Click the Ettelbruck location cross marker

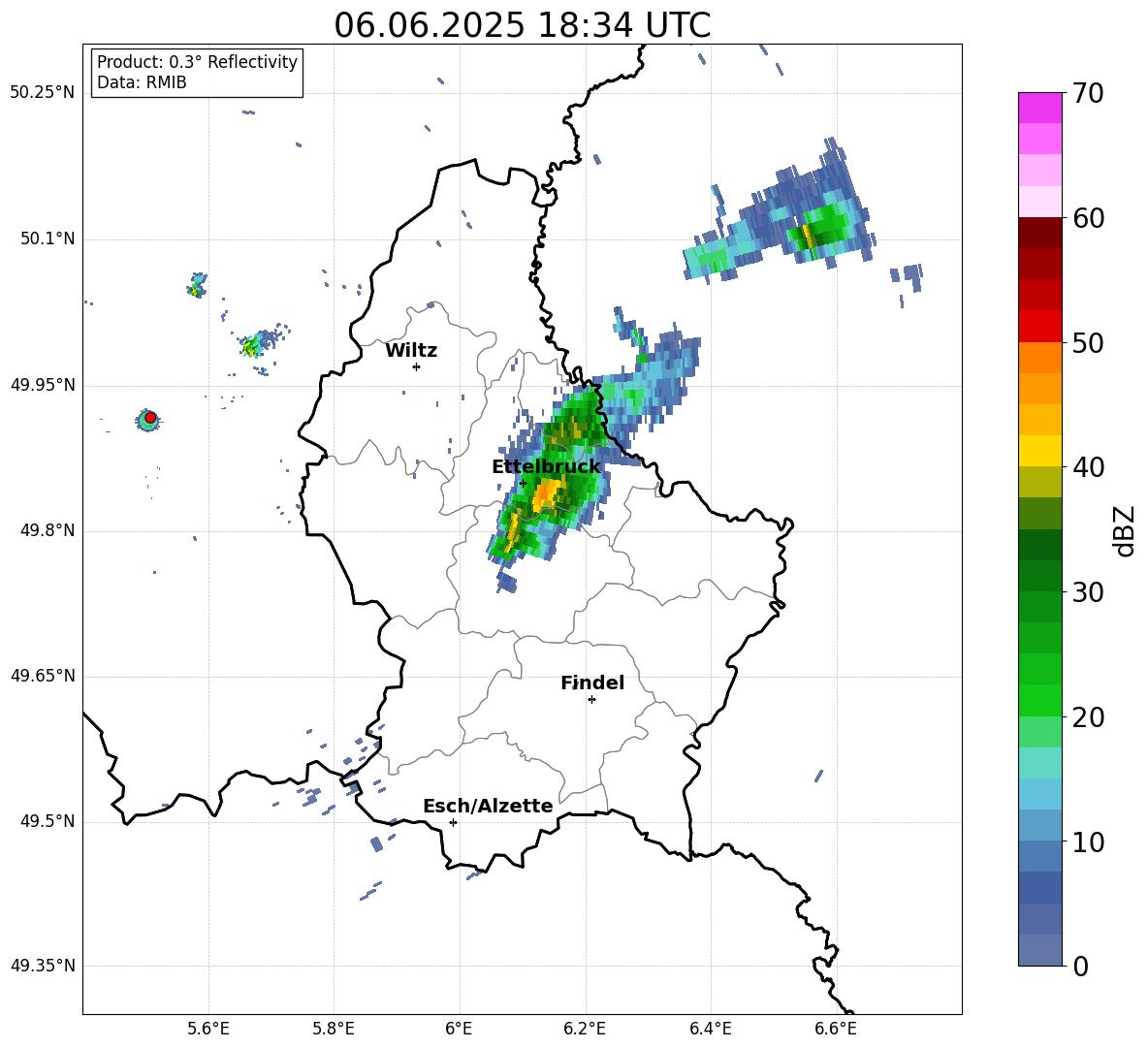pyautogui.click(x=523, y=484)
